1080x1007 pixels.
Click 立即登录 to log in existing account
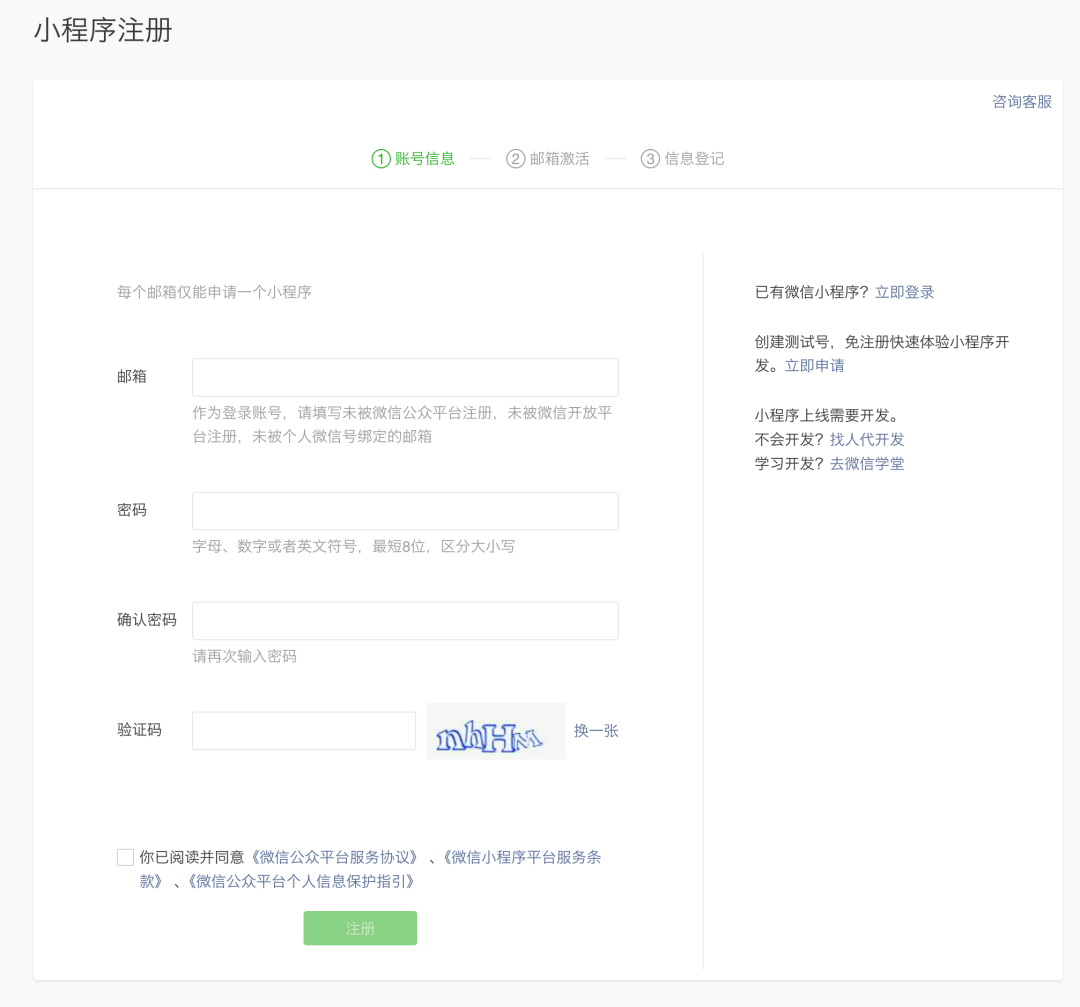click(903, 291)
